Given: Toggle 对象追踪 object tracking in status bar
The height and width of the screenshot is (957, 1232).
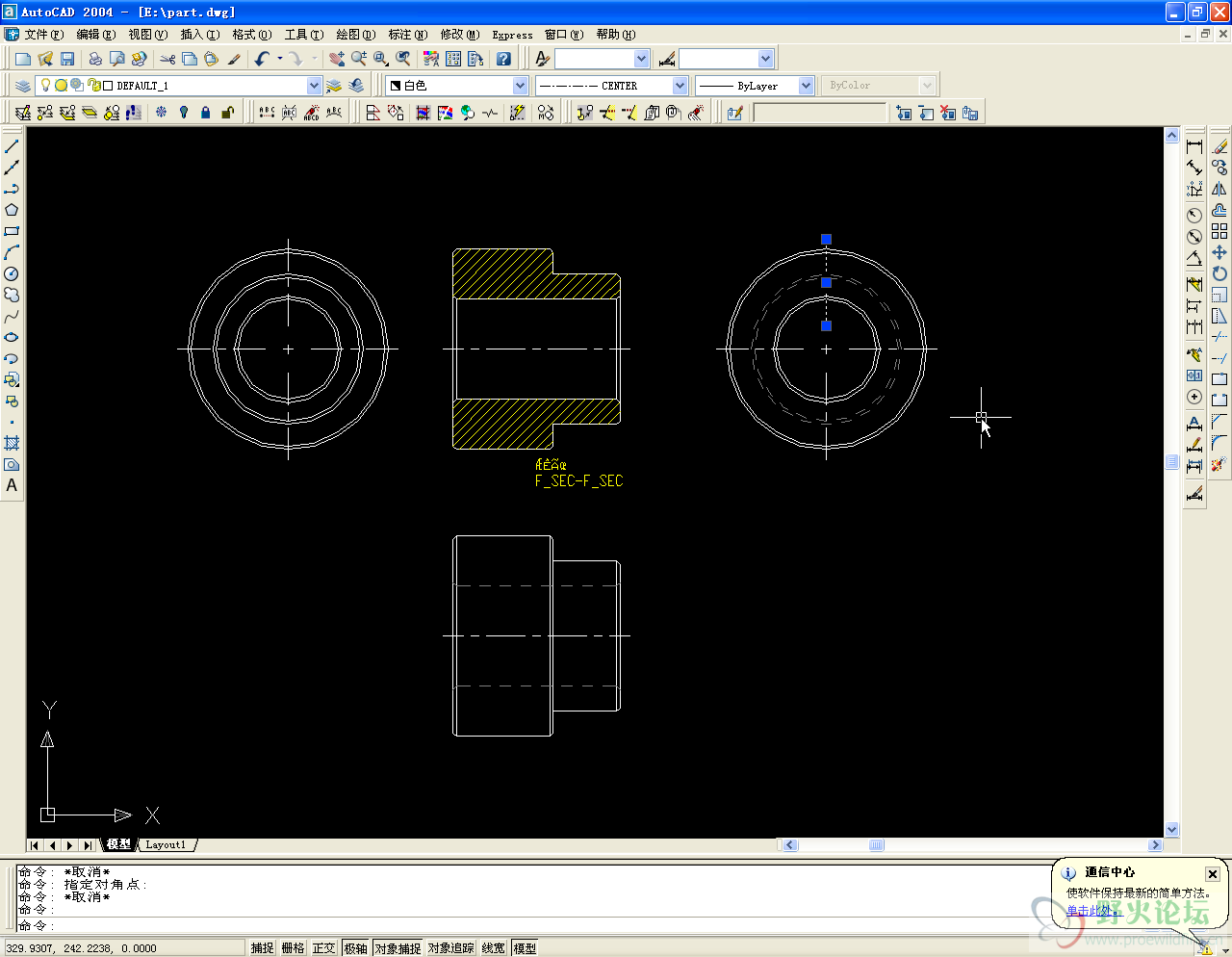Looking at the screenshot, I should point(451,948).
